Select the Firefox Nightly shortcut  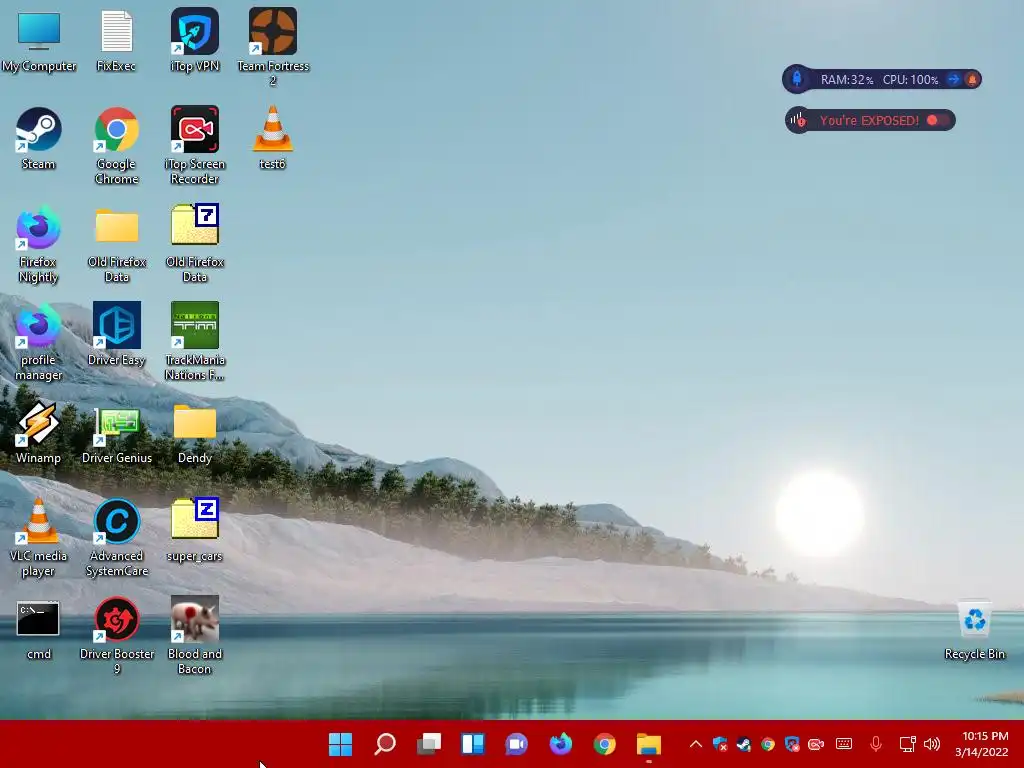pos(39,244)
